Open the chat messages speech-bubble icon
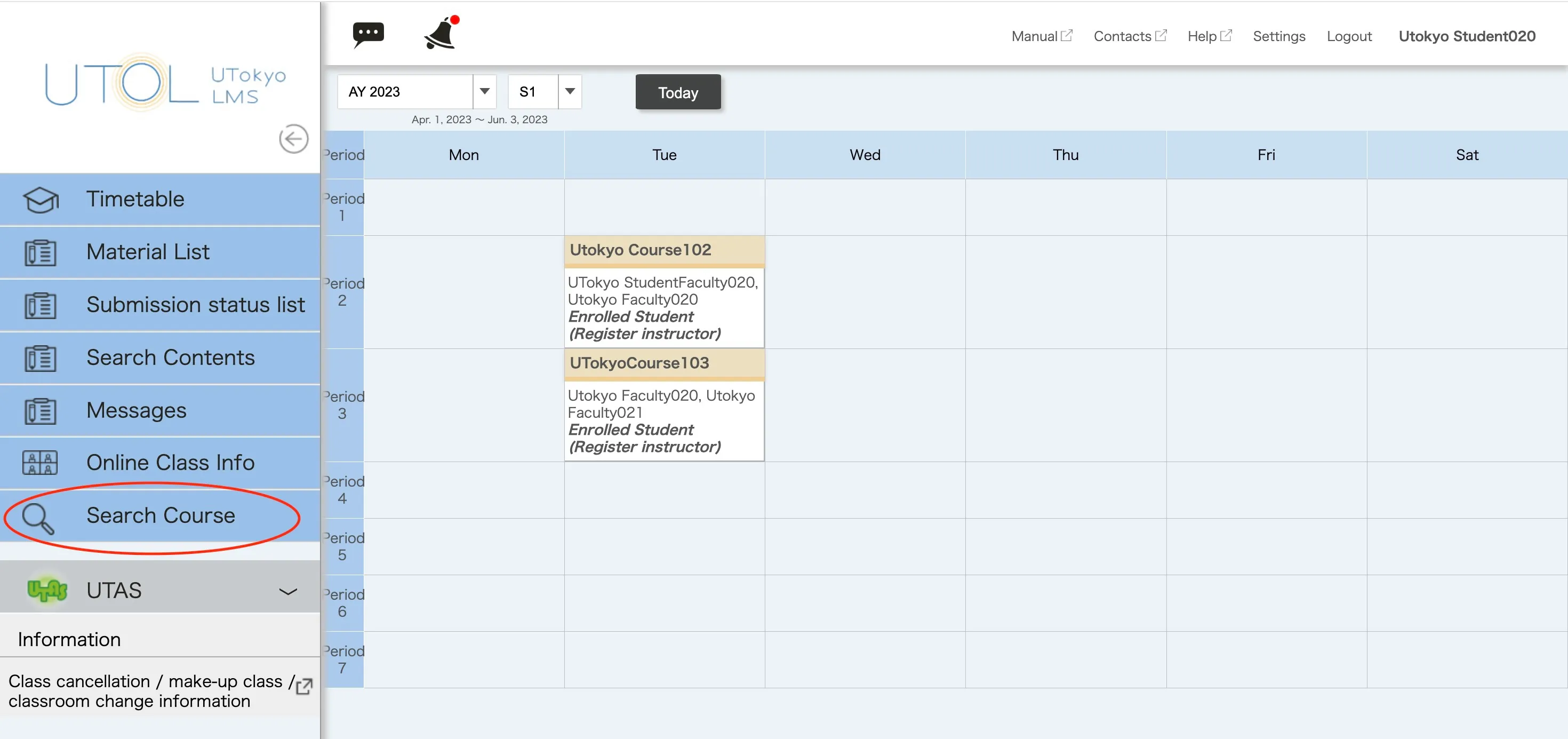Screen dimensions: 1568x739 tap(367, 34)
